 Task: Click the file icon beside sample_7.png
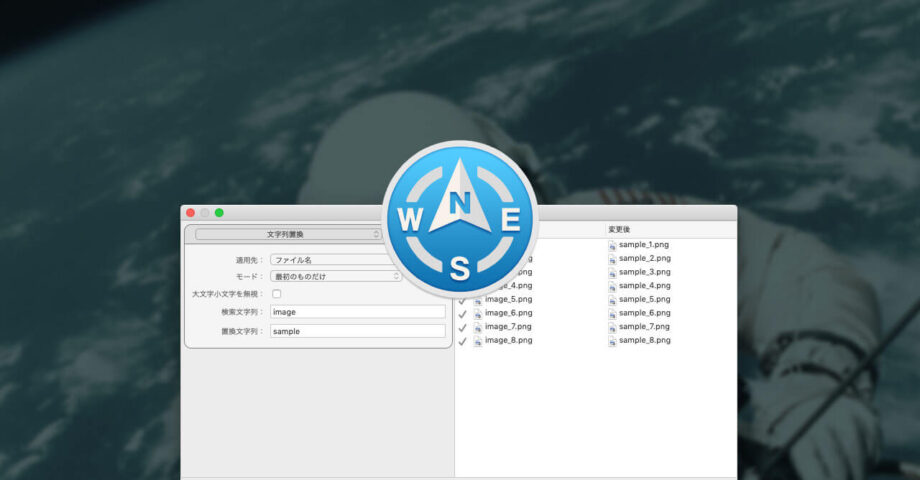click(612, 327)
